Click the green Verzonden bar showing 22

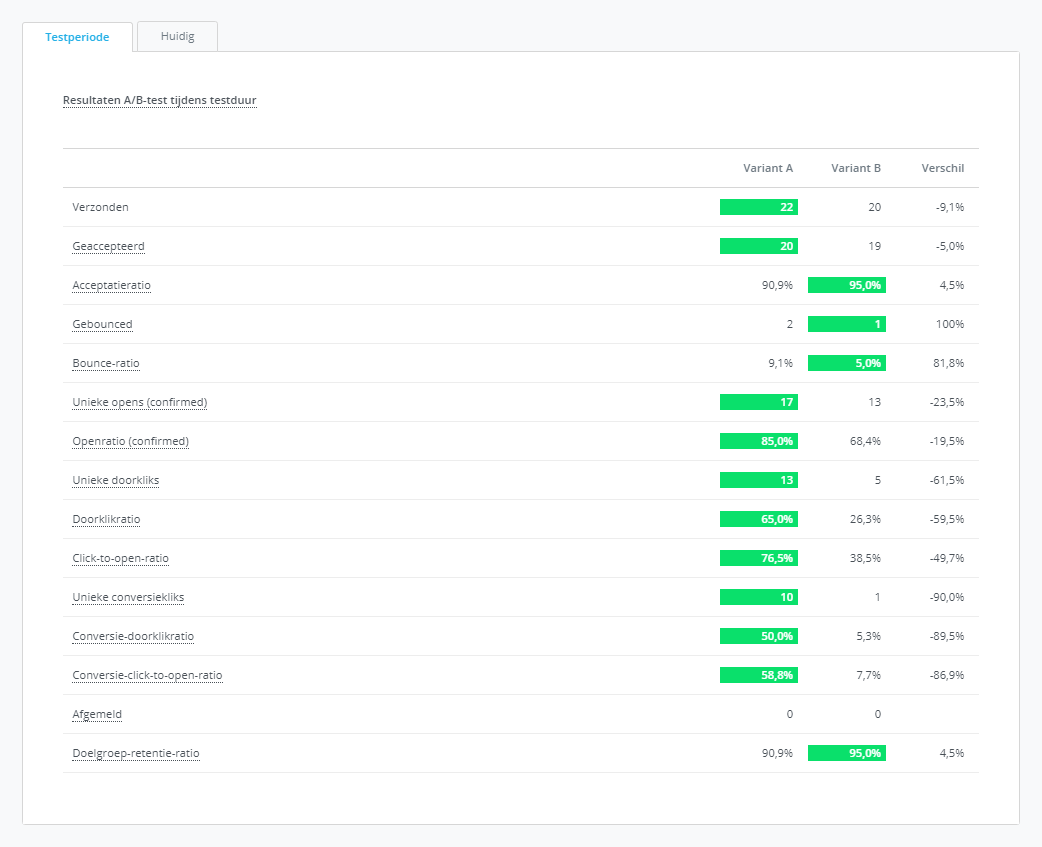[x=758, y=207]
